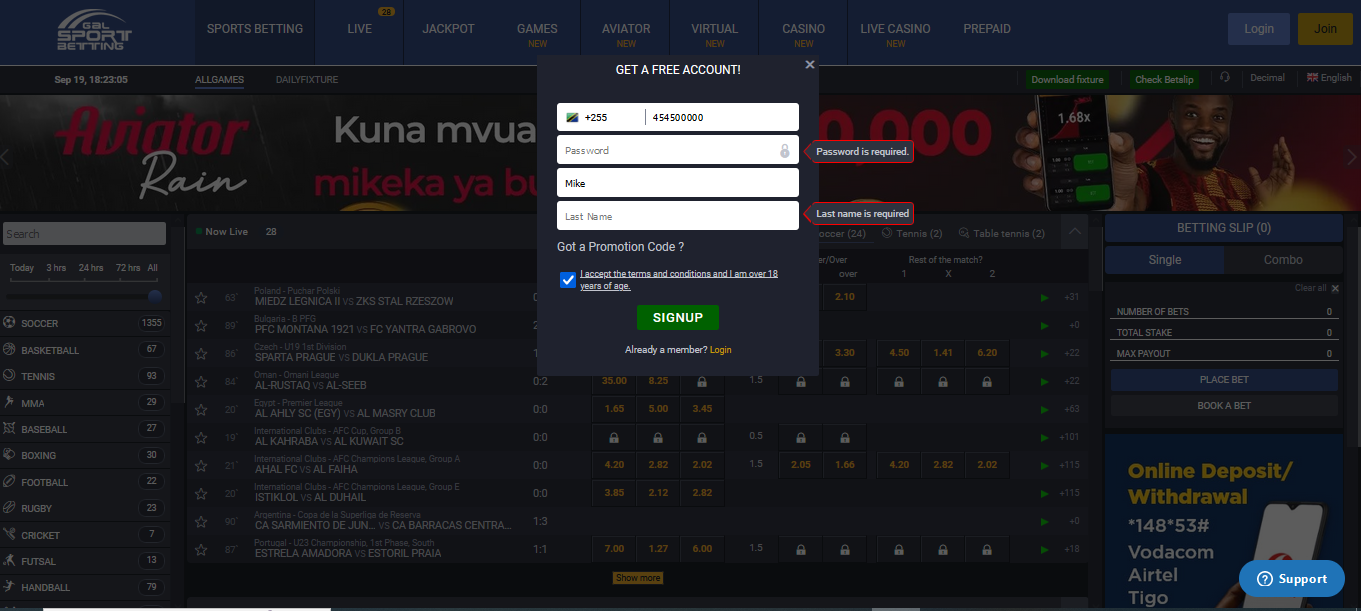Screen dimensions: 1361x611
Task: Click the Soccer sport icon in the sidebar
Action: 10,323
